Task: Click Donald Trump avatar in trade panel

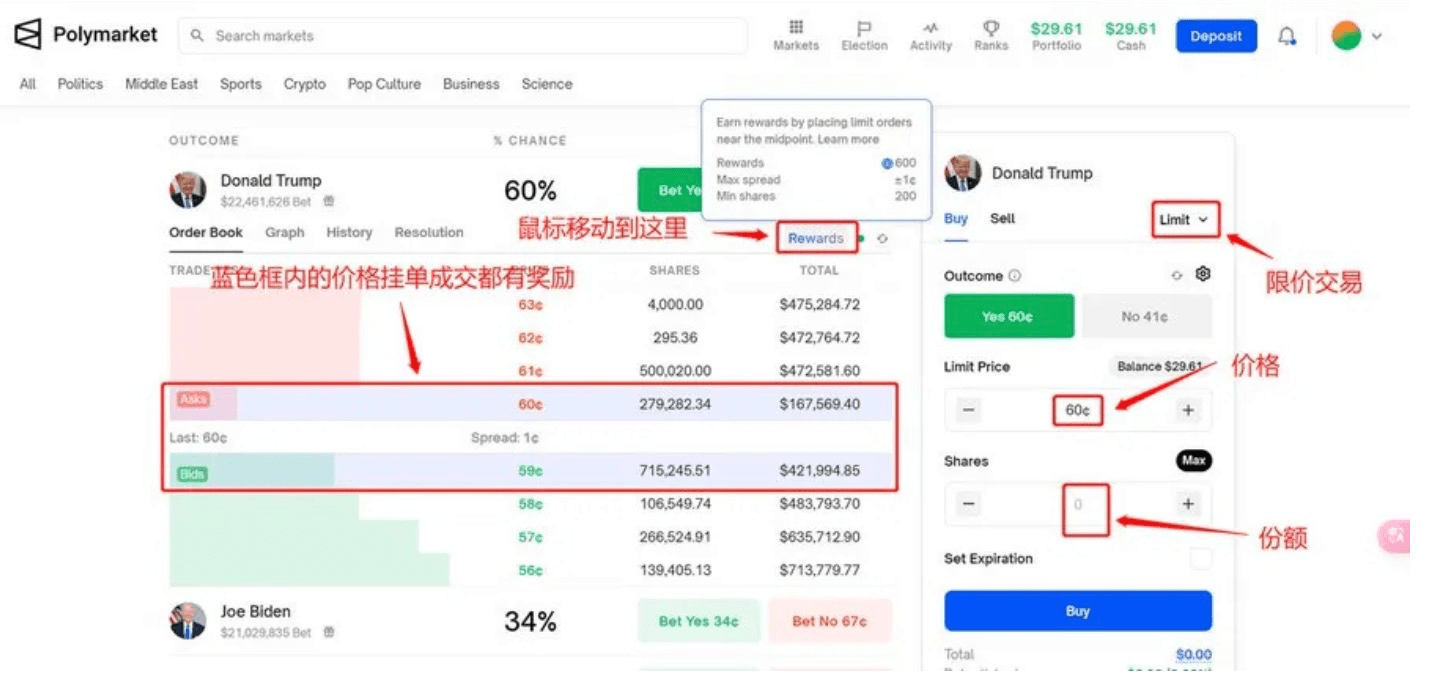Action: [x=963, y=172]
